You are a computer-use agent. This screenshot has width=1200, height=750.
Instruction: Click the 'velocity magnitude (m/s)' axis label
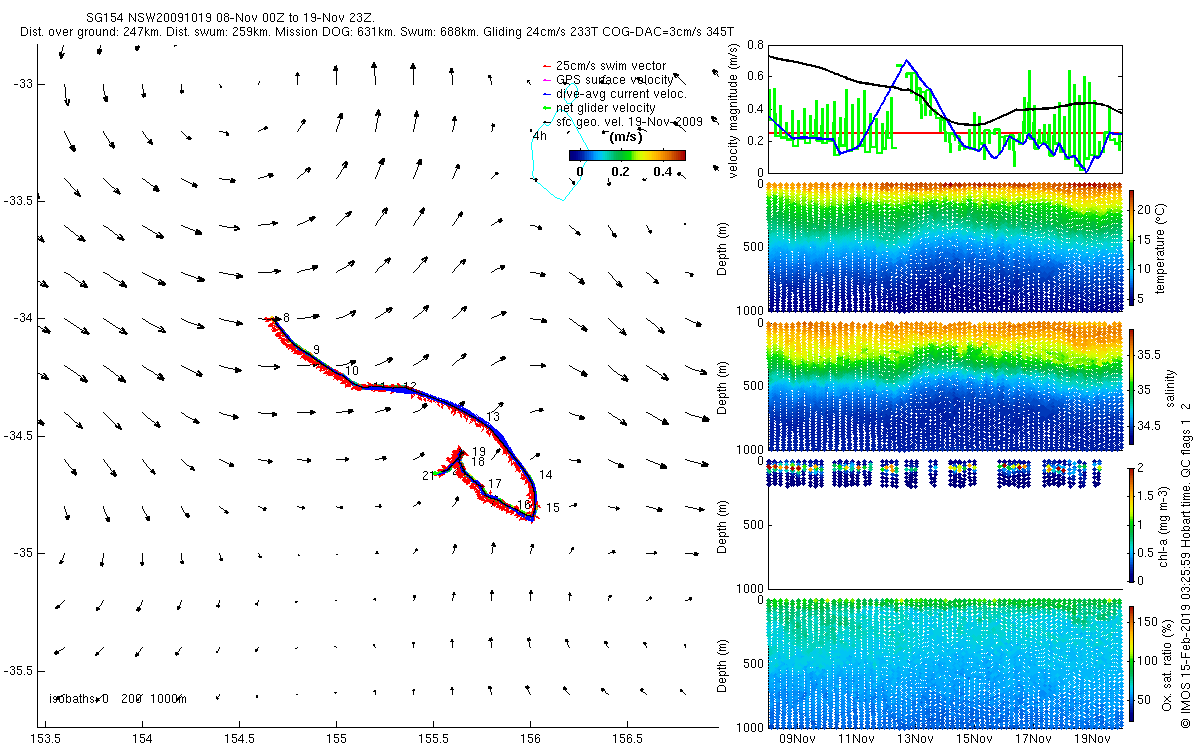[734, 108]
